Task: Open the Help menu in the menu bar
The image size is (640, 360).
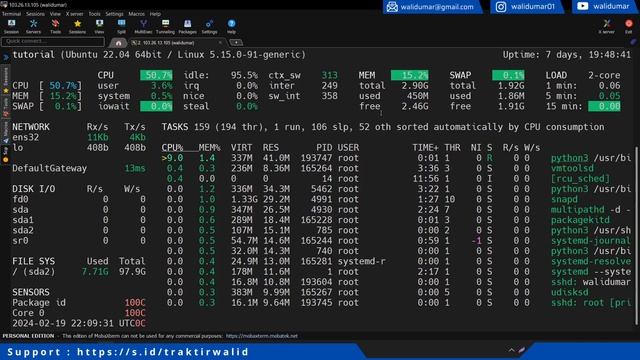Action: coord(155,14)
